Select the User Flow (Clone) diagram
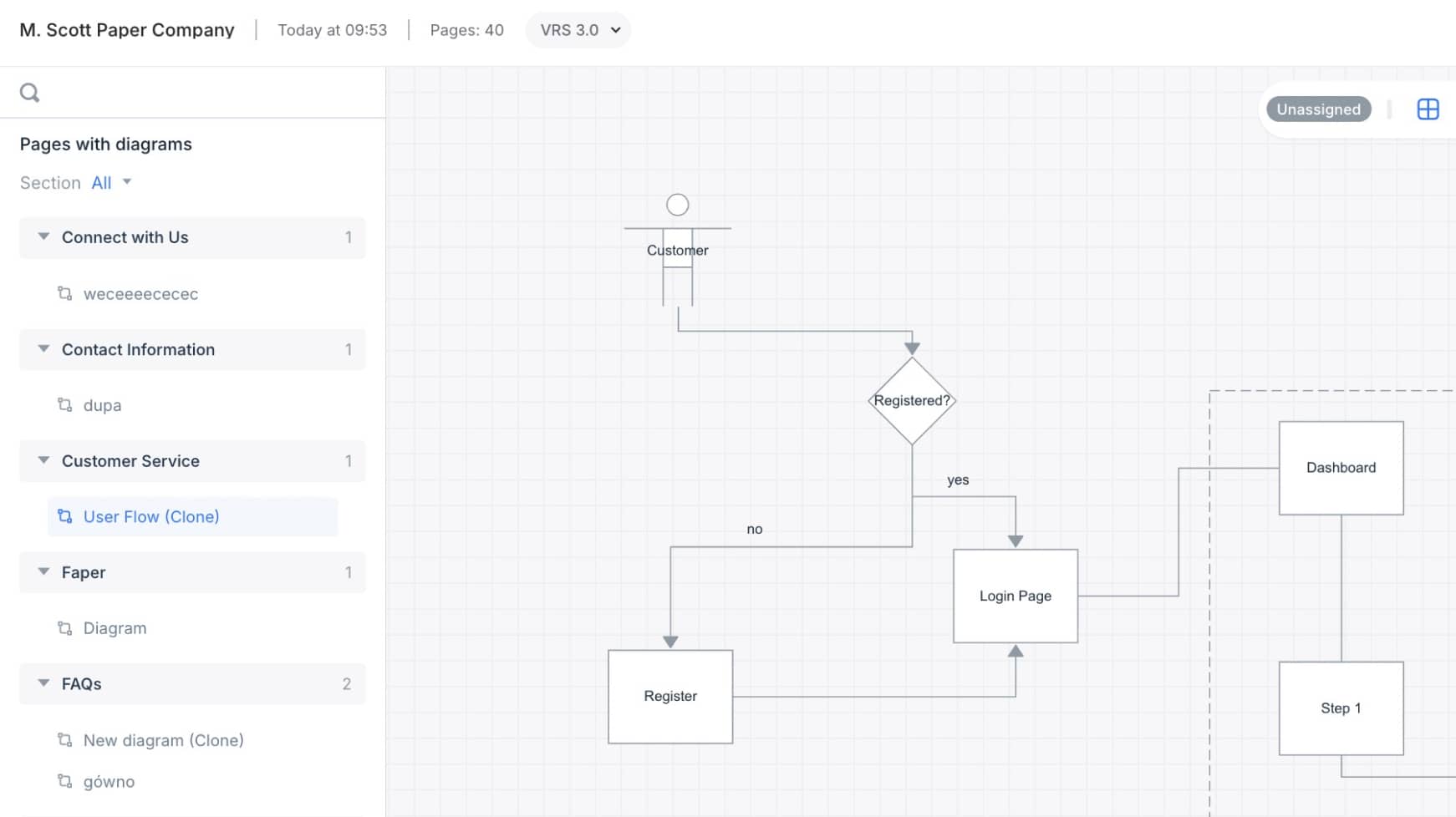 193,516
